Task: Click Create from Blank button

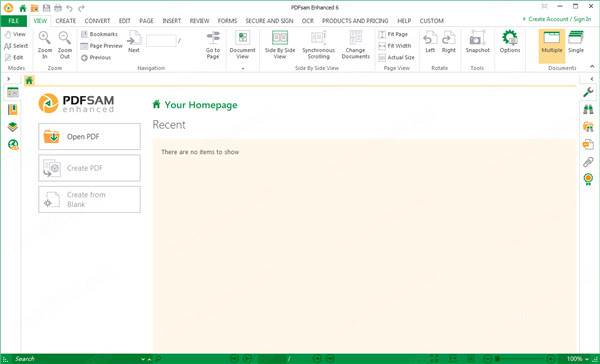Action: [x=89, y=199]
